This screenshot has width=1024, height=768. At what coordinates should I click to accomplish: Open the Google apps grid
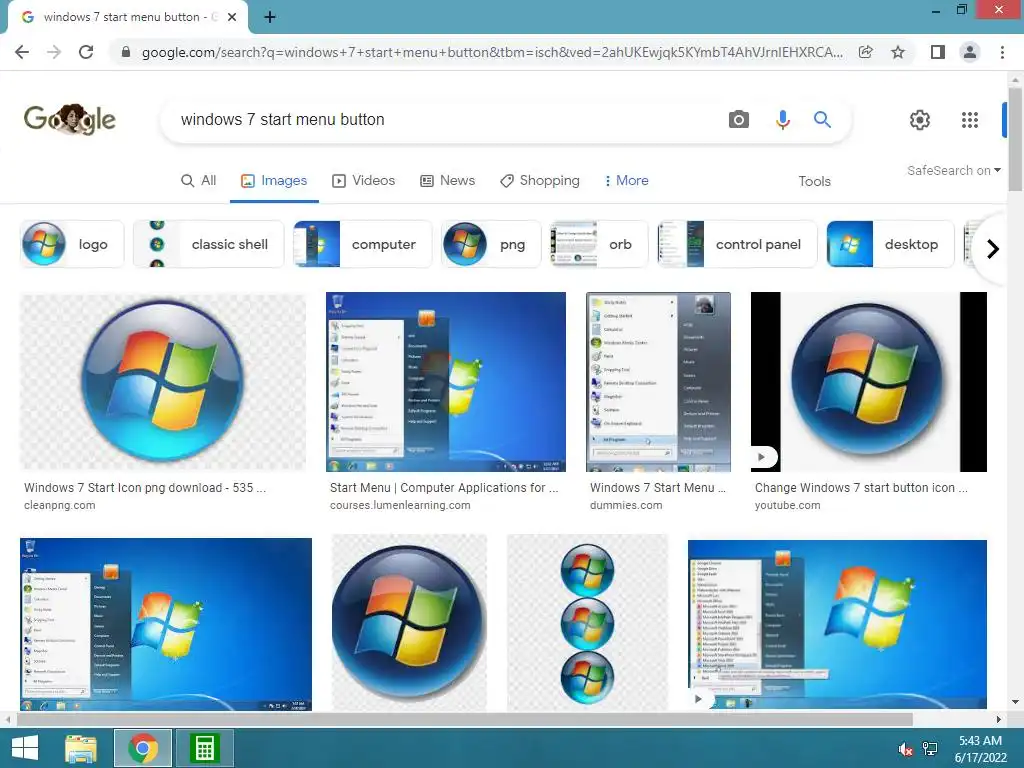point(970,120)
